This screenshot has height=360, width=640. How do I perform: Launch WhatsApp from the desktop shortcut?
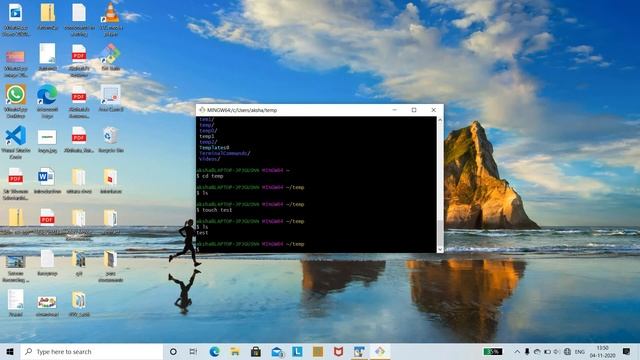[16, 101]
